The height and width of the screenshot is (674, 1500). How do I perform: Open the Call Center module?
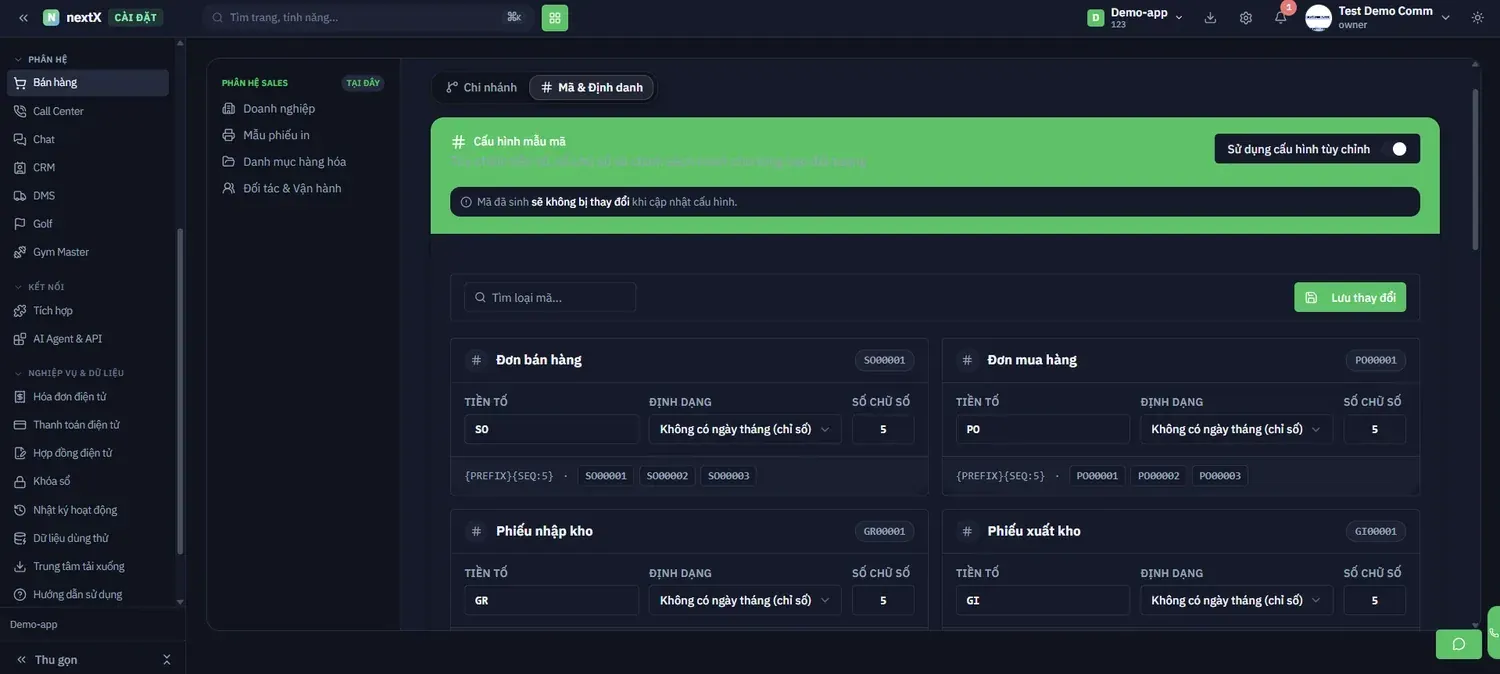tap(87, 111)
